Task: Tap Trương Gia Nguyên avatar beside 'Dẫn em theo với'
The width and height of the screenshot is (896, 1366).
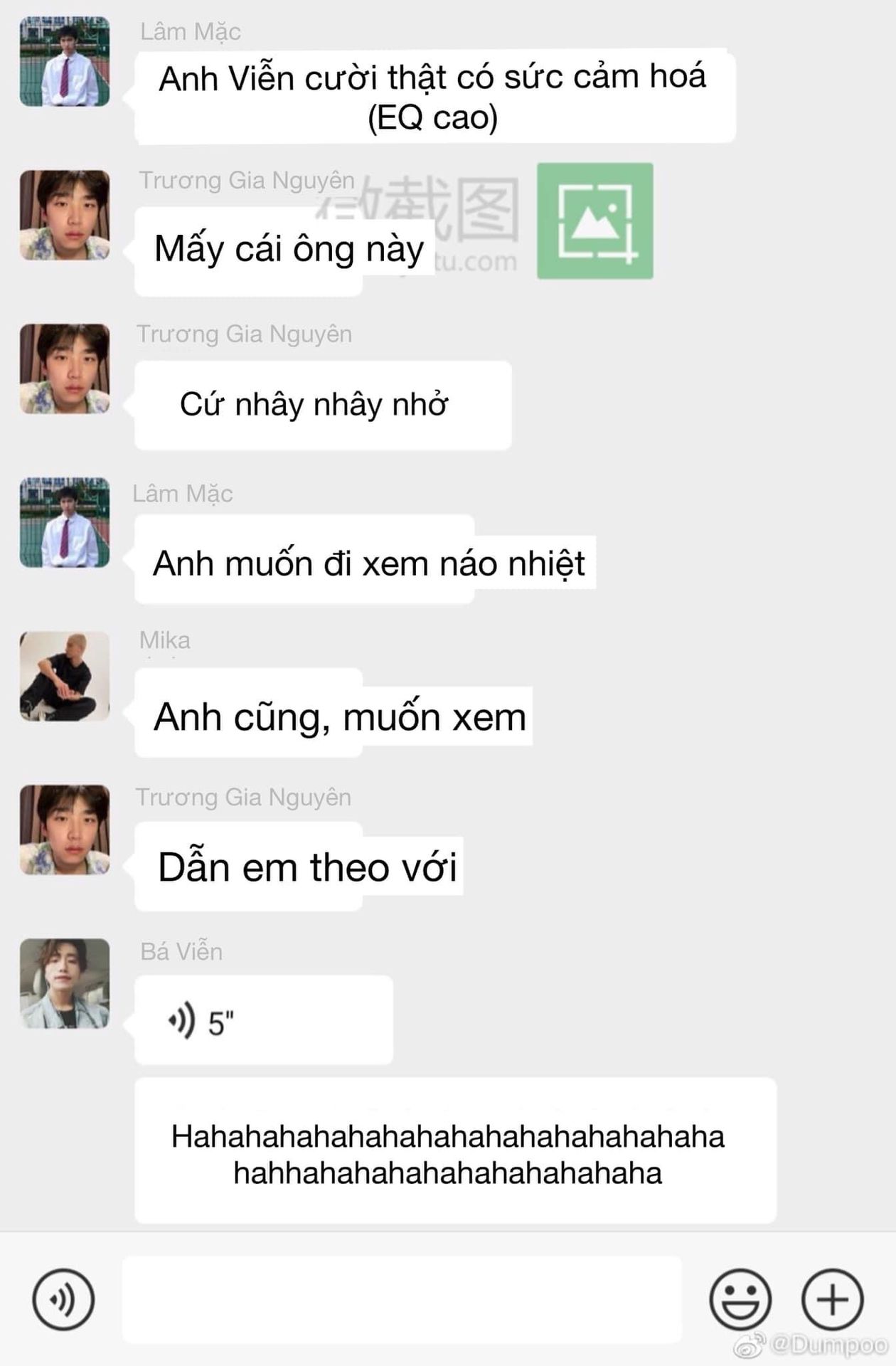Action: pyautogui.click(x=65, y=830)
